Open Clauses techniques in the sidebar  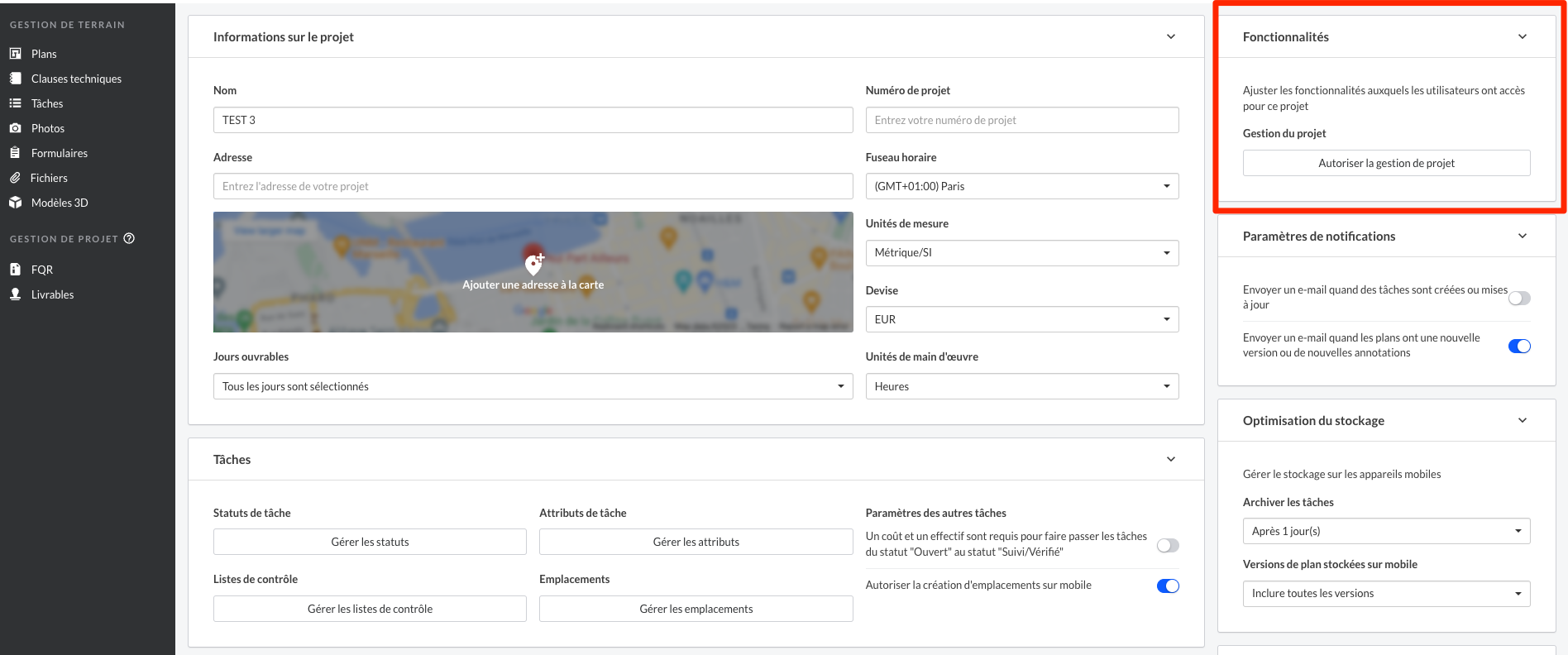(x=76, y=79)
